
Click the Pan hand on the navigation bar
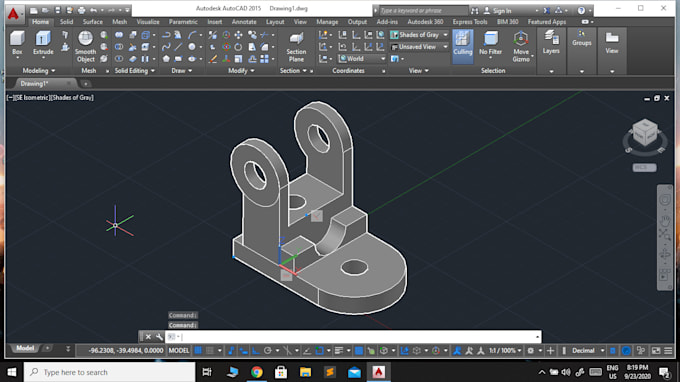coord(665,220)
